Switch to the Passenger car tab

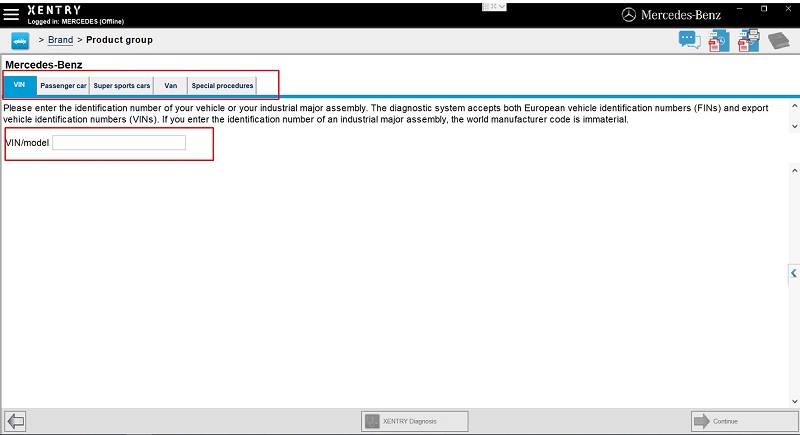[63, 86]
